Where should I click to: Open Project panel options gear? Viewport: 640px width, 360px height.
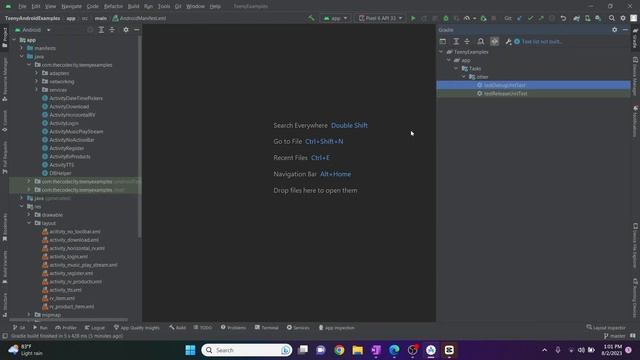point(126,30)
